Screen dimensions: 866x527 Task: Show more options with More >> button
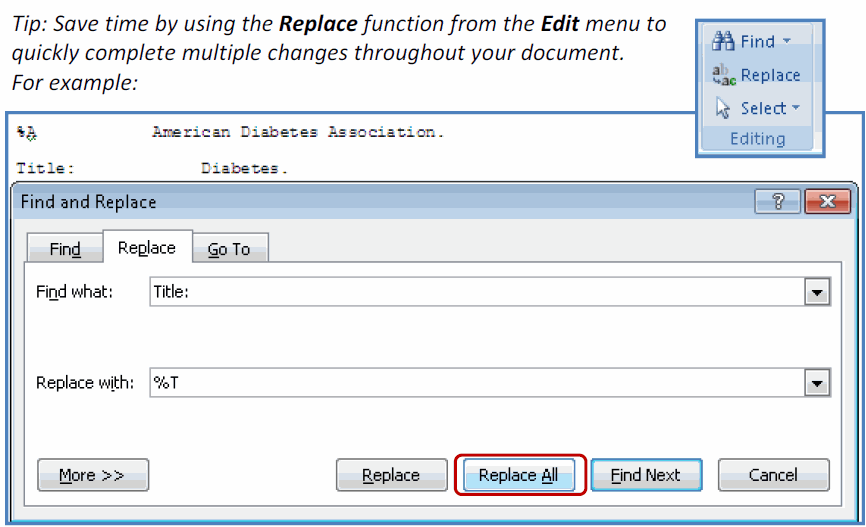tap(93, 475)
